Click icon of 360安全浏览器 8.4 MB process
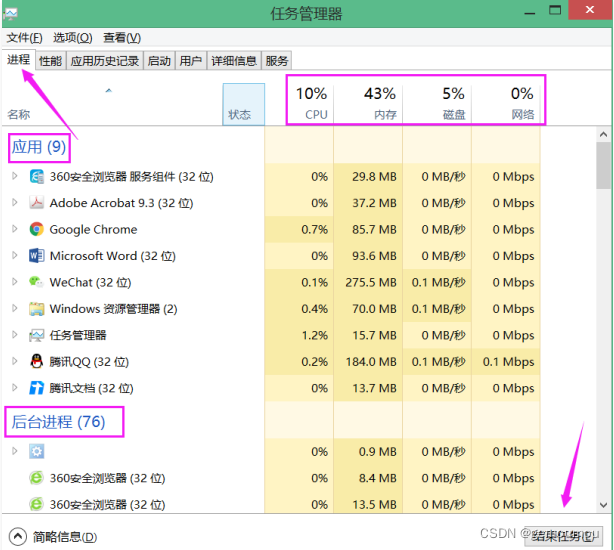The width and height of the screenshot is (614, 550). [36, 478]
